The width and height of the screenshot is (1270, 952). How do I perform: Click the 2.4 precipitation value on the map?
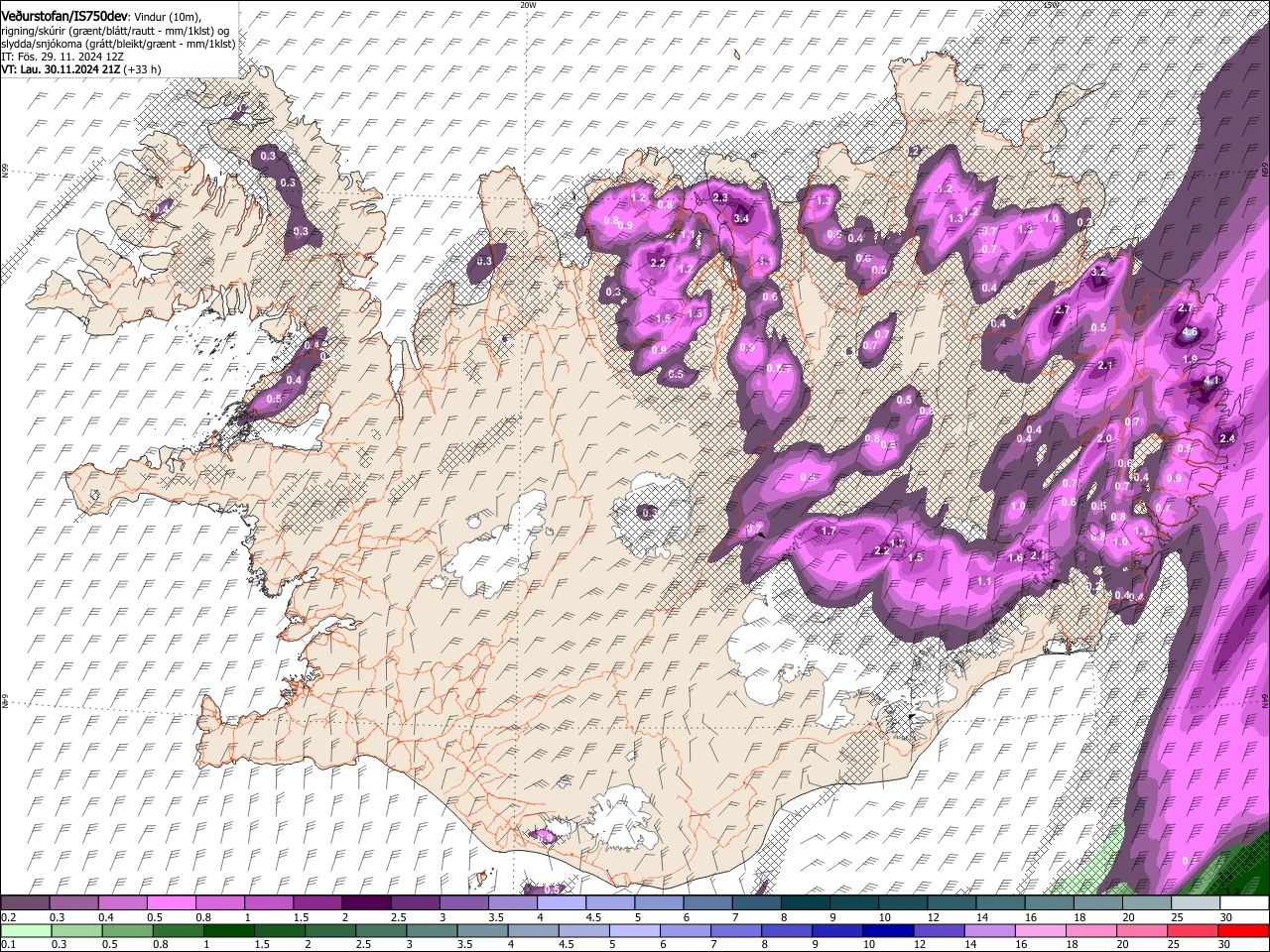[1226, 438]
